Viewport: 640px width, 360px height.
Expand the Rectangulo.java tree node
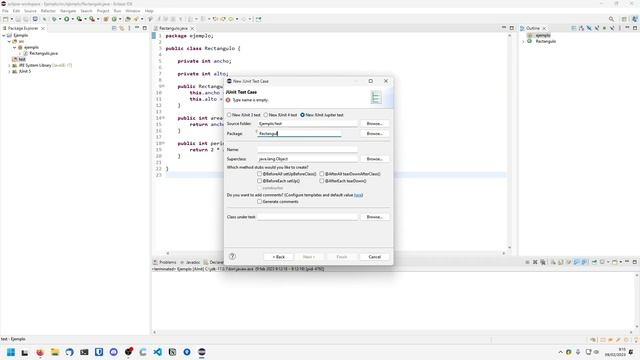(x=20, y=53)
